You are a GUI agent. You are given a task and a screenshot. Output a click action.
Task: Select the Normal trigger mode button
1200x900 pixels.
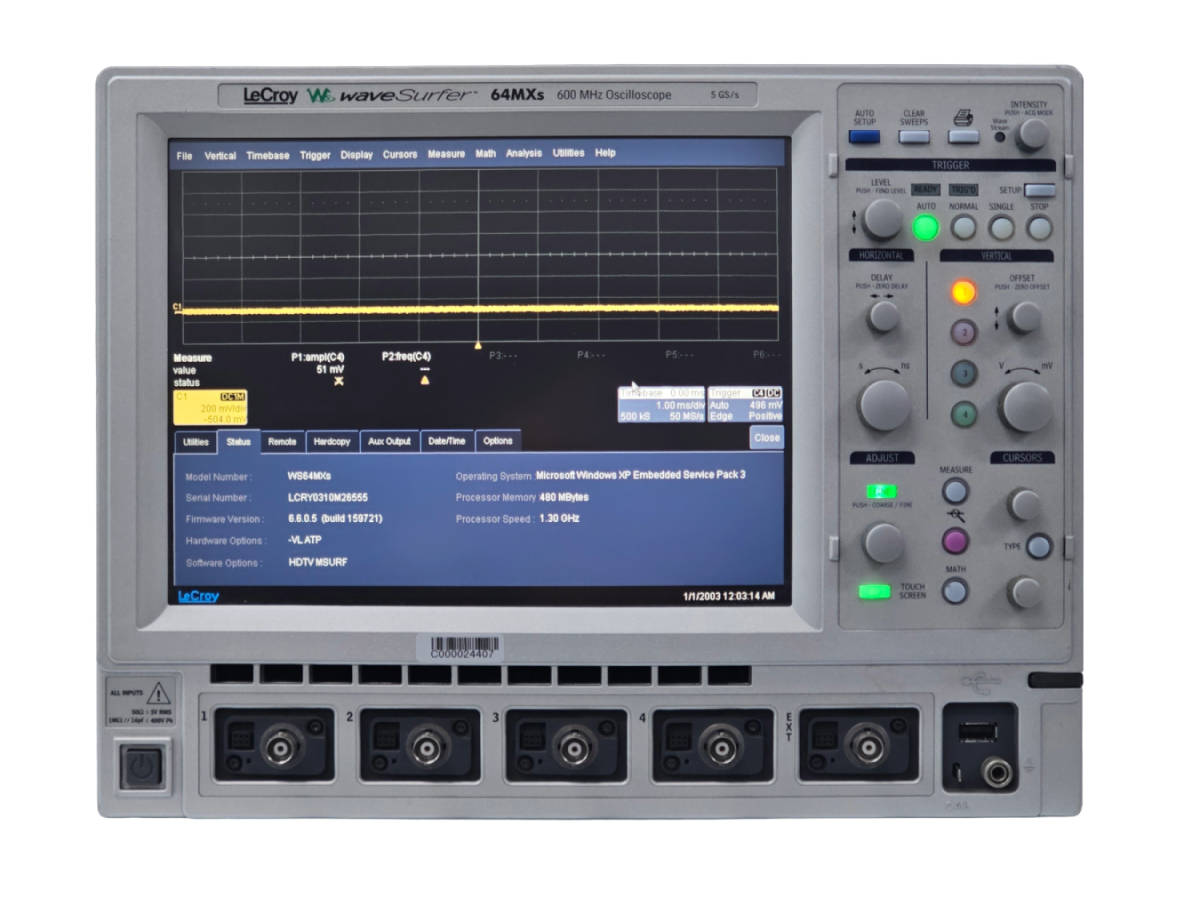pos(964,228)
